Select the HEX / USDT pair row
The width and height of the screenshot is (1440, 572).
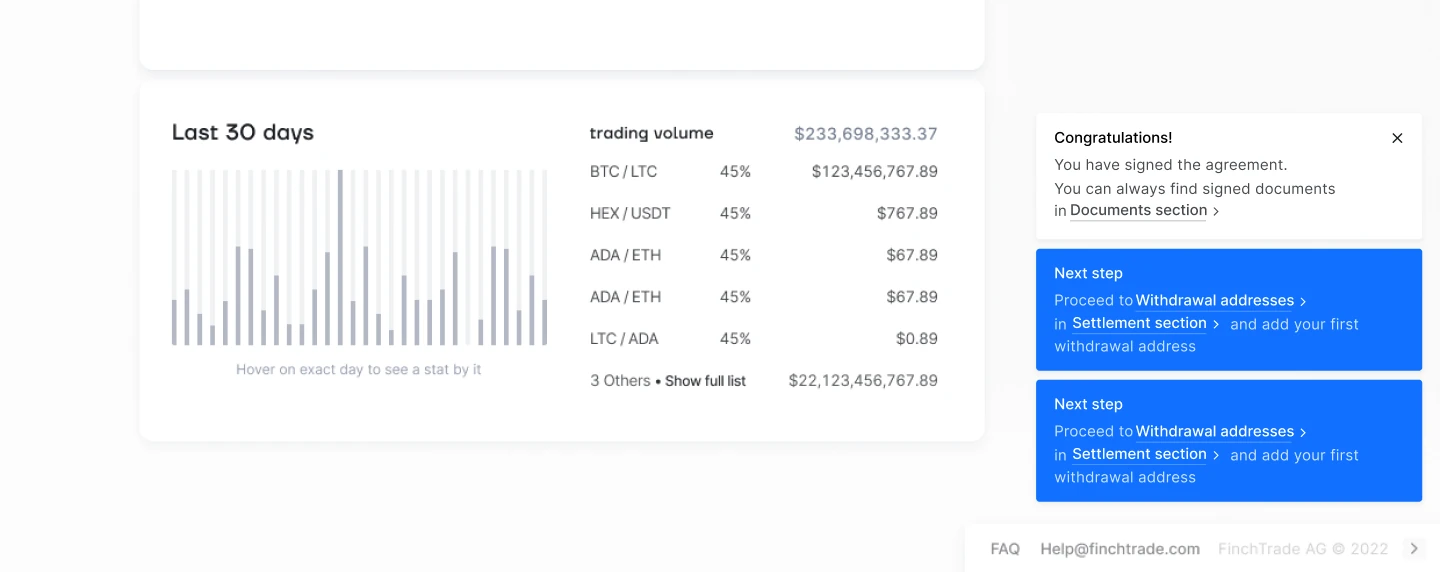tap(764, 213)
